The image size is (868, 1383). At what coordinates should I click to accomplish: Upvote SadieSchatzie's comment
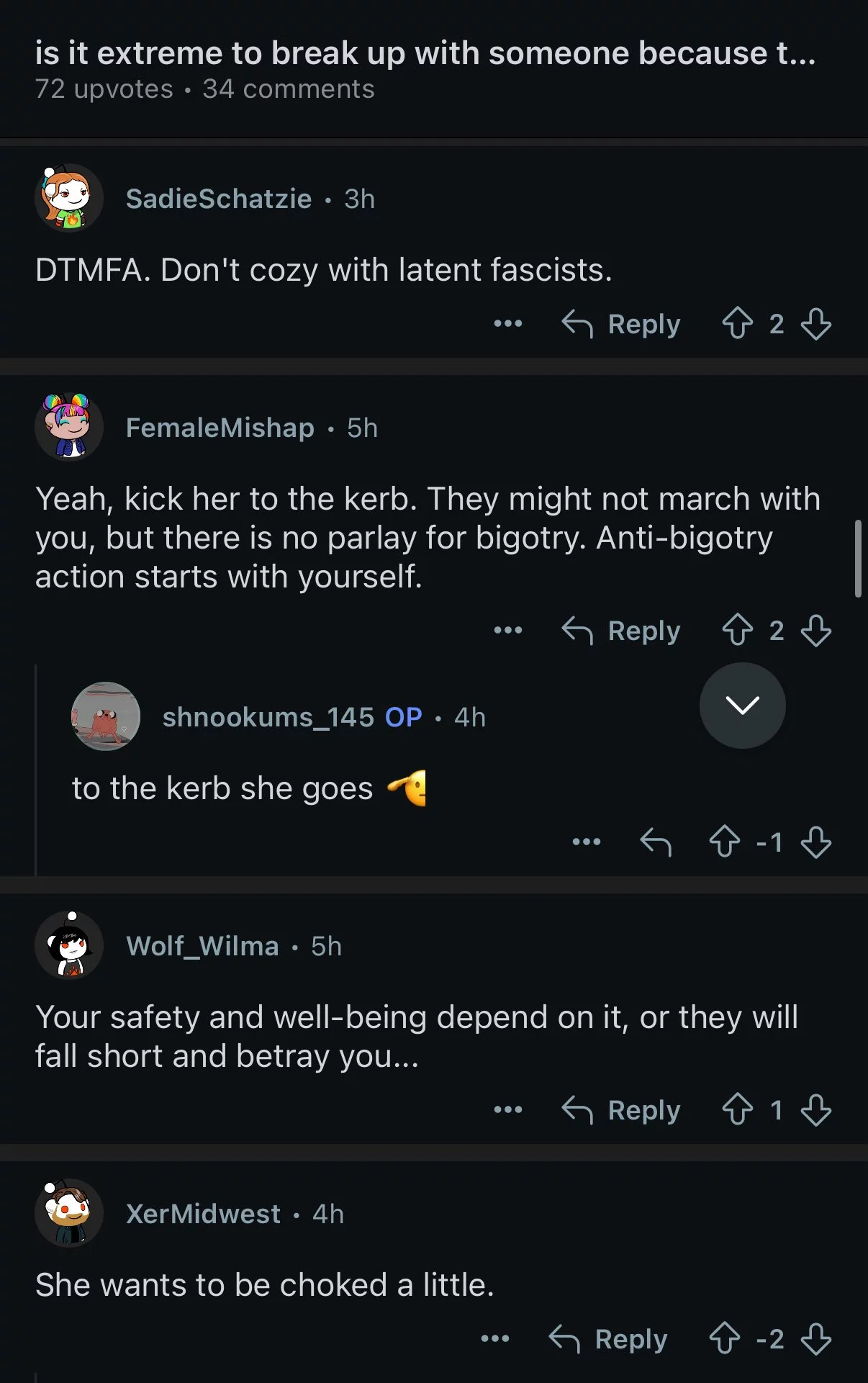737,323
